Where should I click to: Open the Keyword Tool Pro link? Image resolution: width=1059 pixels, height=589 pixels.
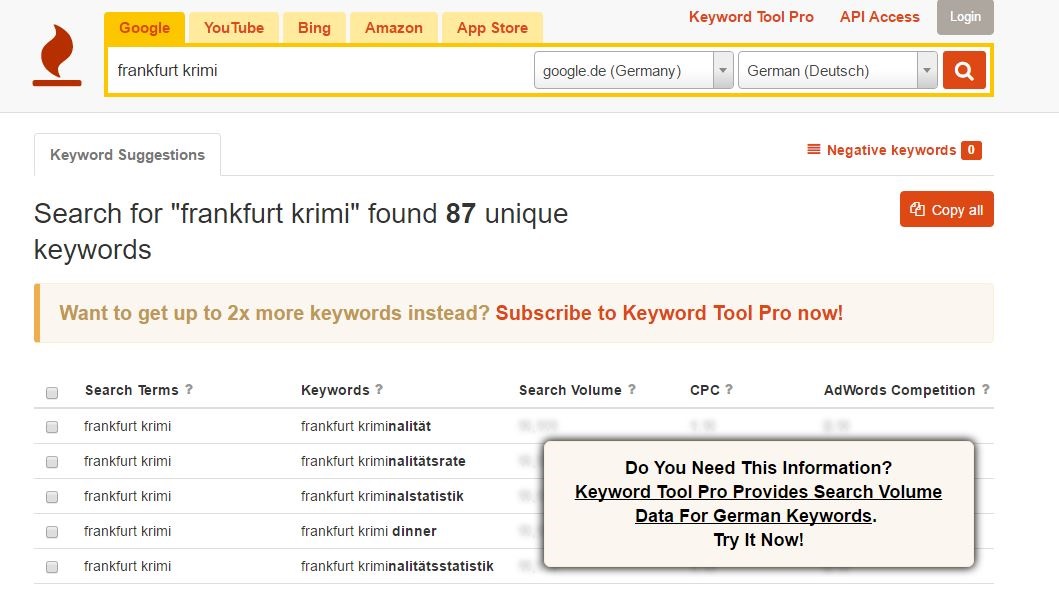(751, 17)
